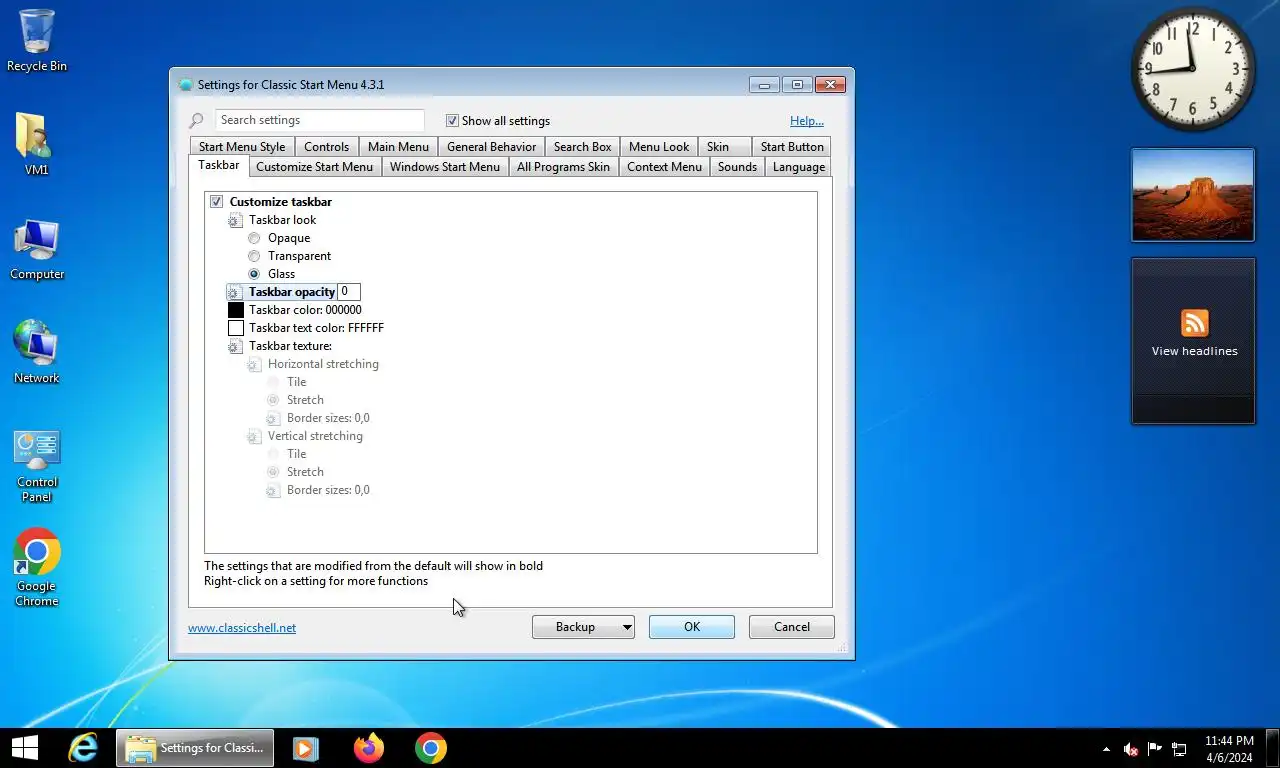Uncheck the Customize taskbar checkbox
This screenshot has height=768, width=1280.
pos(216,202)
